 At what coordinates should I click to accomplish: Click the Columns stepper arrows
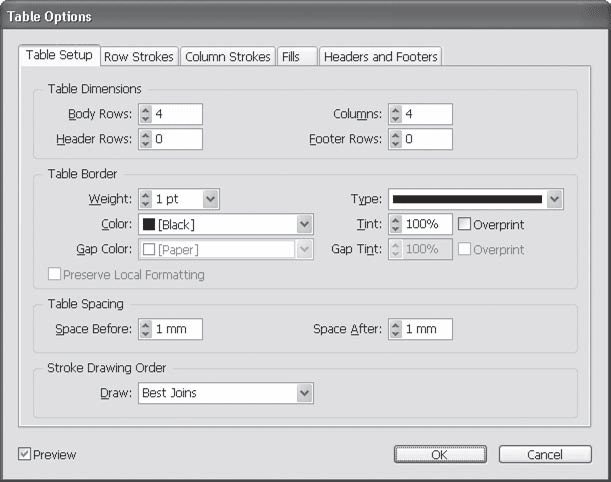(395, 115)
